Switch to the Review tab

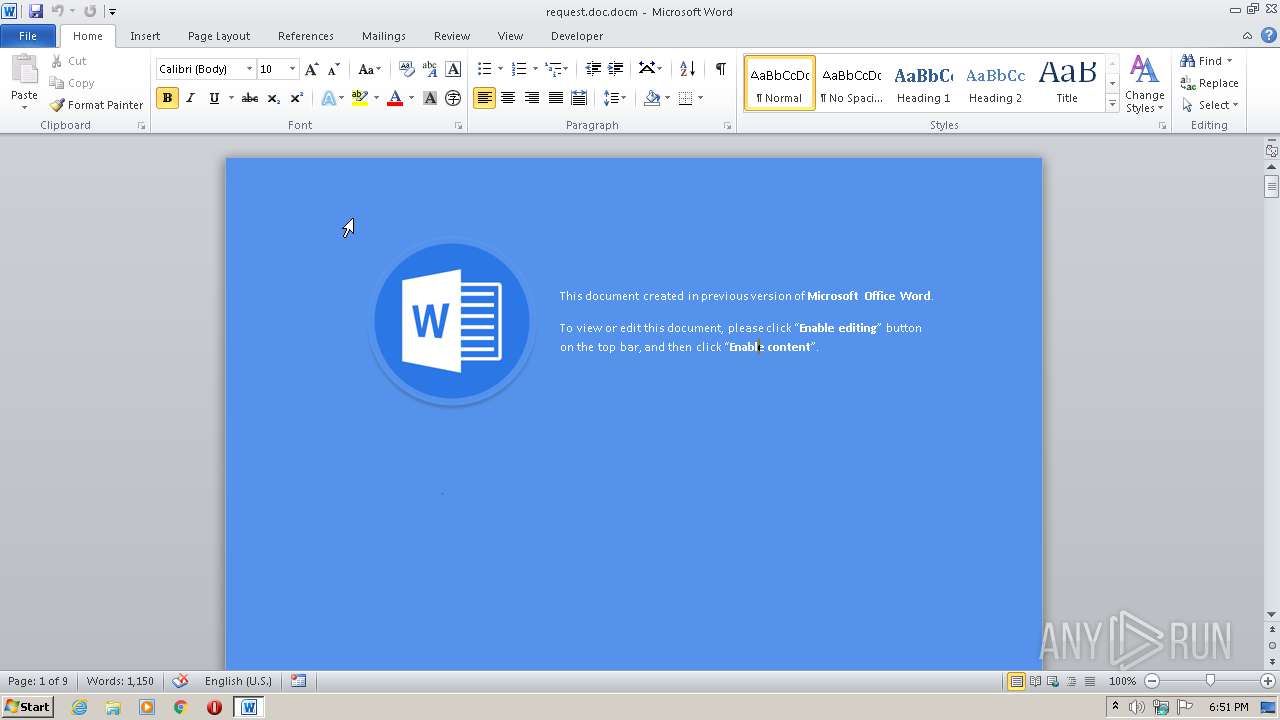(452, 36)
